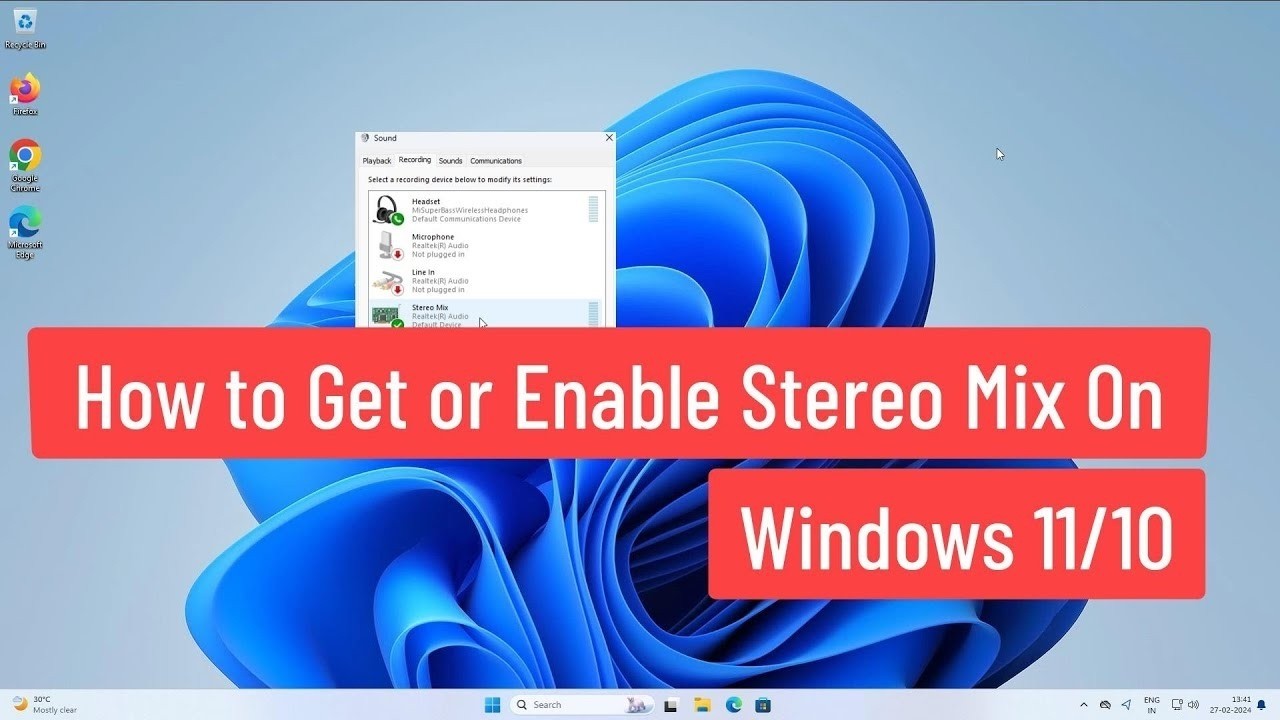
Task: Open Google Chrome desktop shortcut
Action: pos(25,165)
